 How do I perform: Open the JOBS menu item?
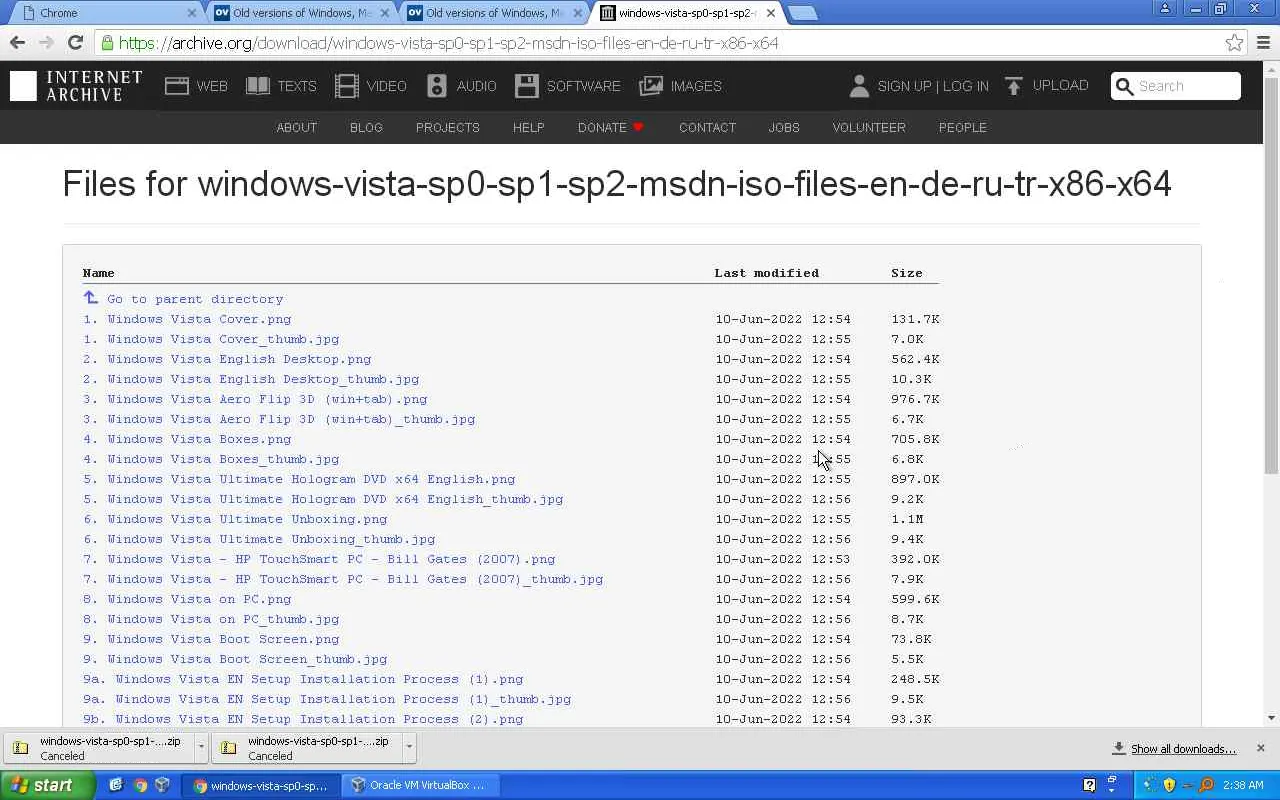(x=784, y=127)
